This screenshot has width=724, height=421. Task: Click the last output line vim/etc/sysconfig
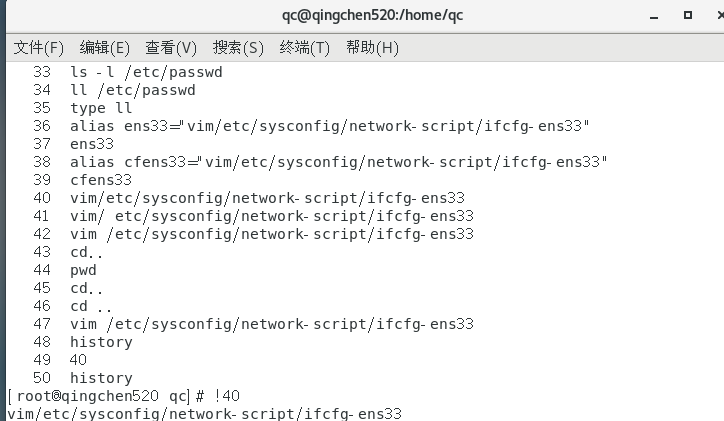tap(205, 413)
